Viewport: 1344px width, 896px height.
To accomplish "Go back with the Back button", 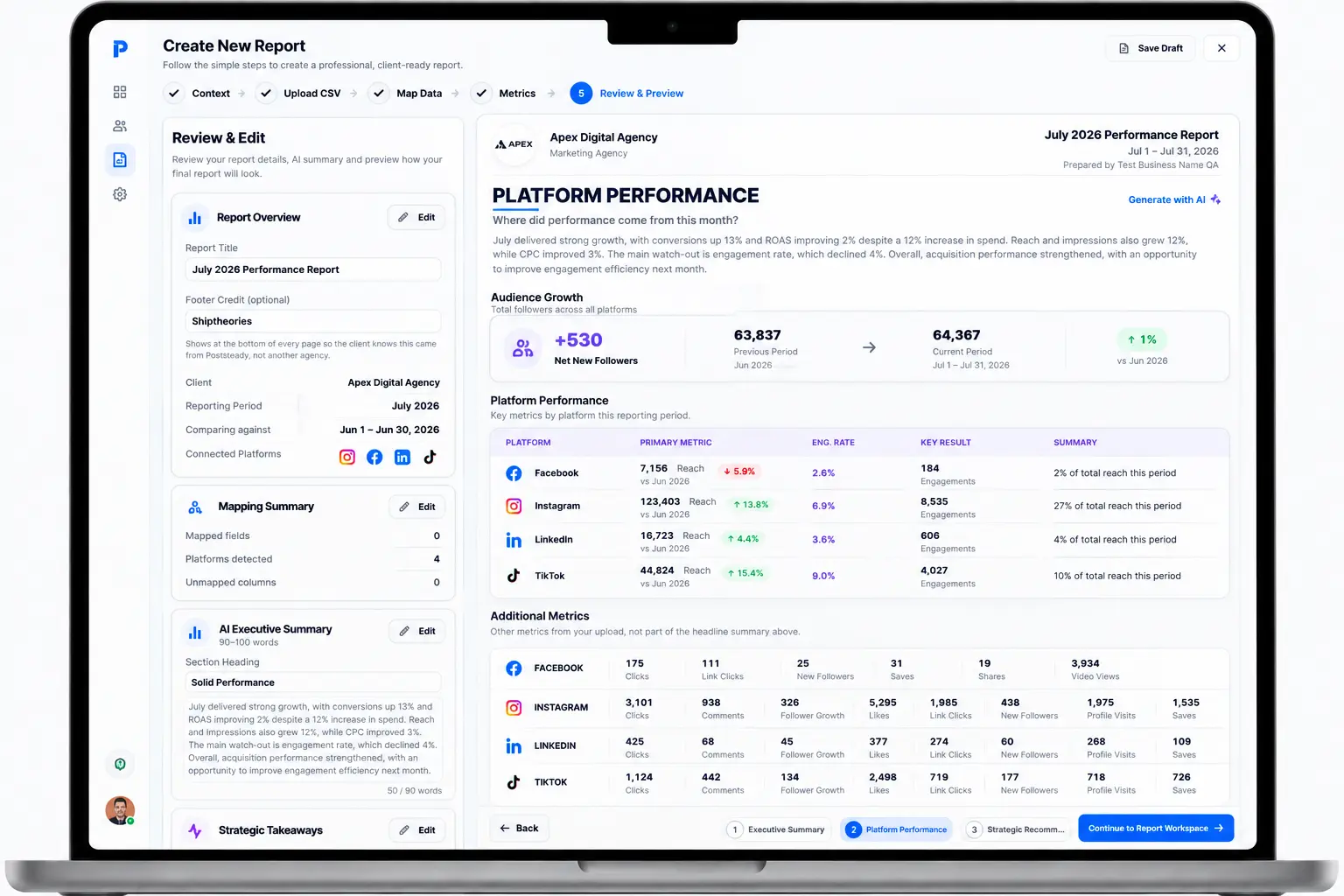I will point(519,829).
